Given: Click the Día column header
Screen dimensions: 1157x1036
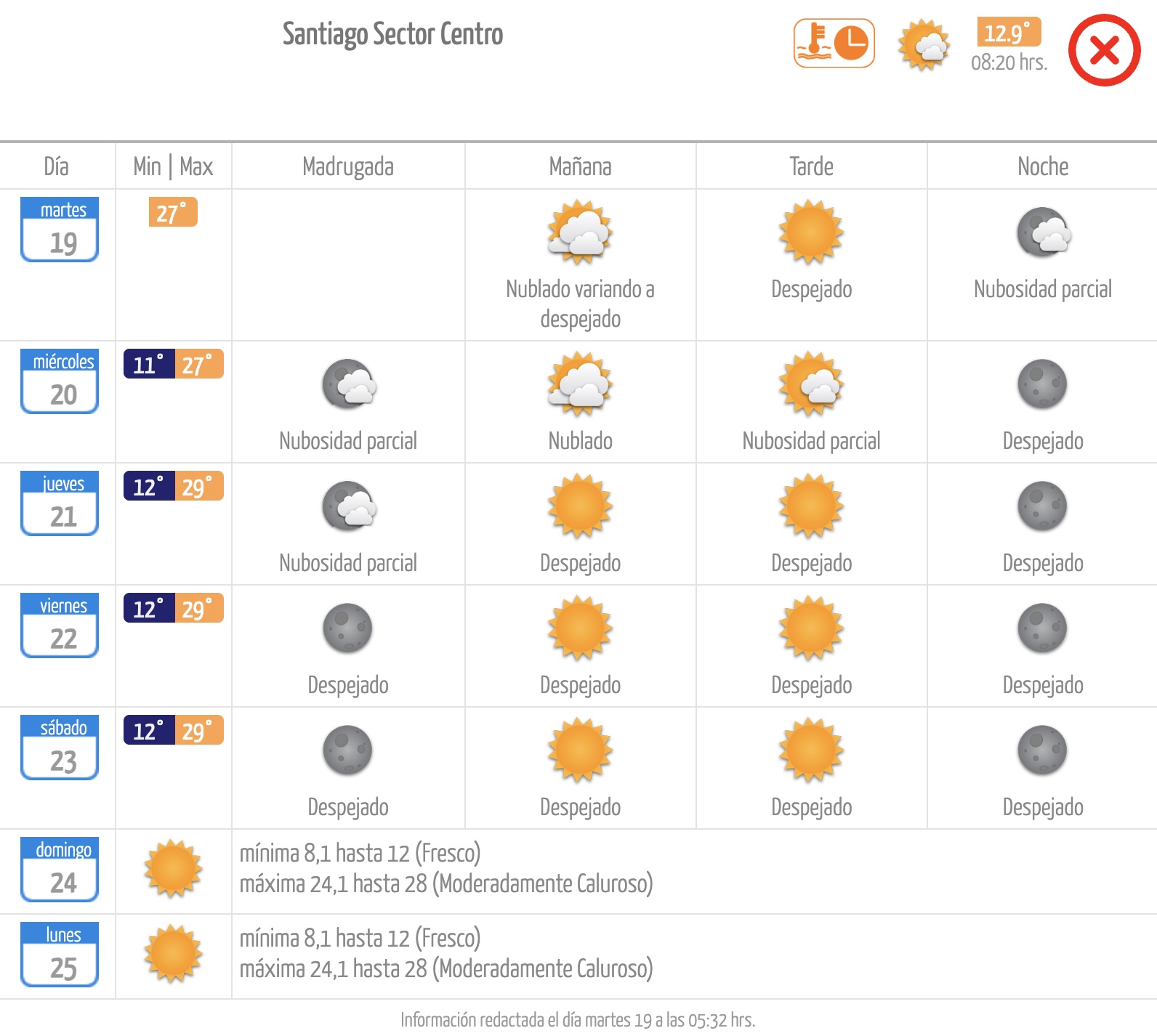Looking at the screenshot, I should point(57,166).
